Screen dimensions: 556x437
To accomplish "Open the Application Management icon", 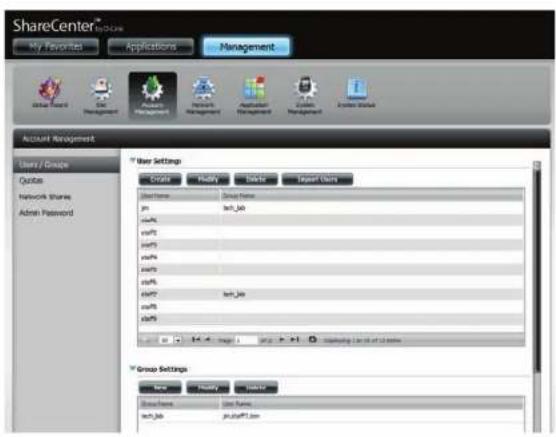I will tap(254, 95).
